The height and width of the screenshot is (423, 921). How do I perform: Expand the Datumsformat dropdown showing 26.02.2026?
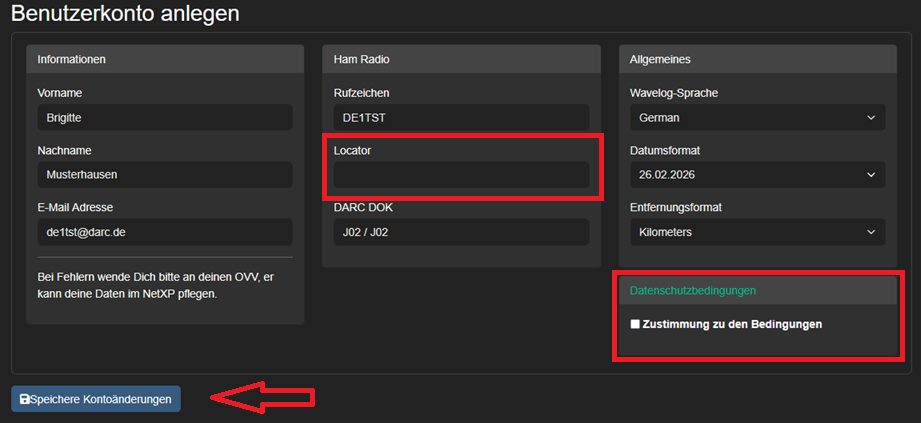757,175
